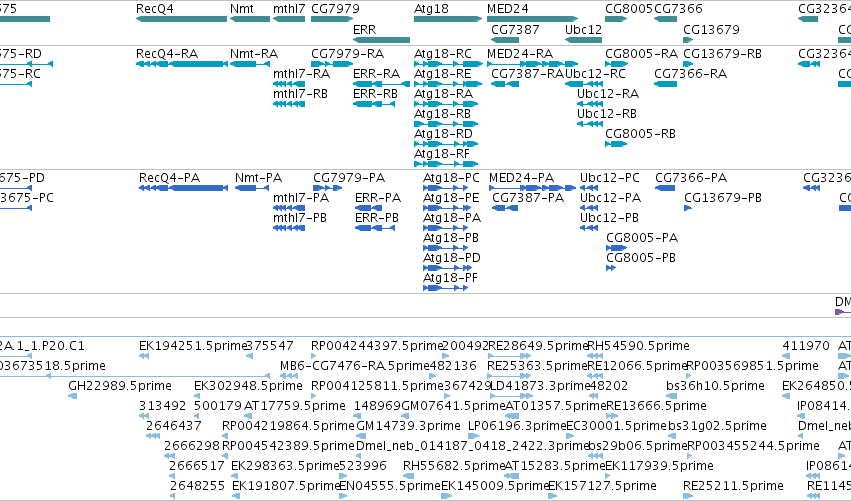Click the CG7387-PA protein label
851x501 pixels.
[528, 198]
